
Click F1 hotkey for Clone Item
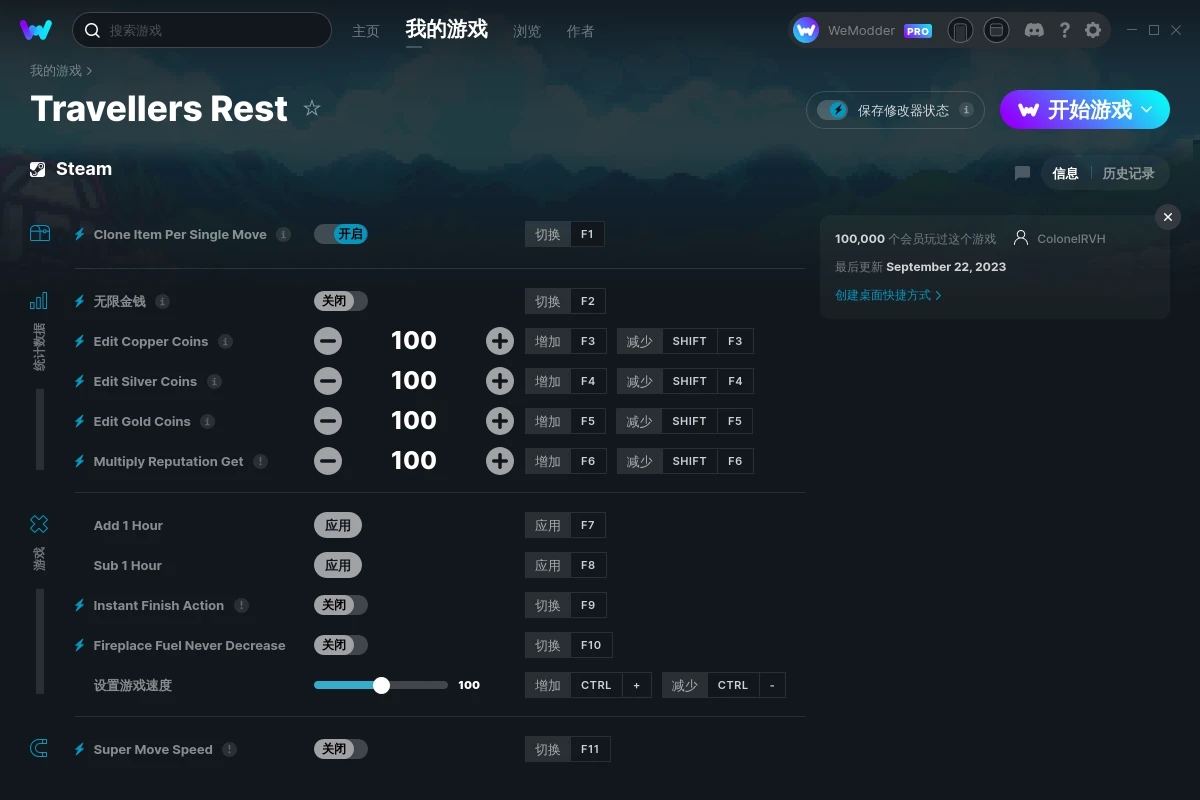587,234
